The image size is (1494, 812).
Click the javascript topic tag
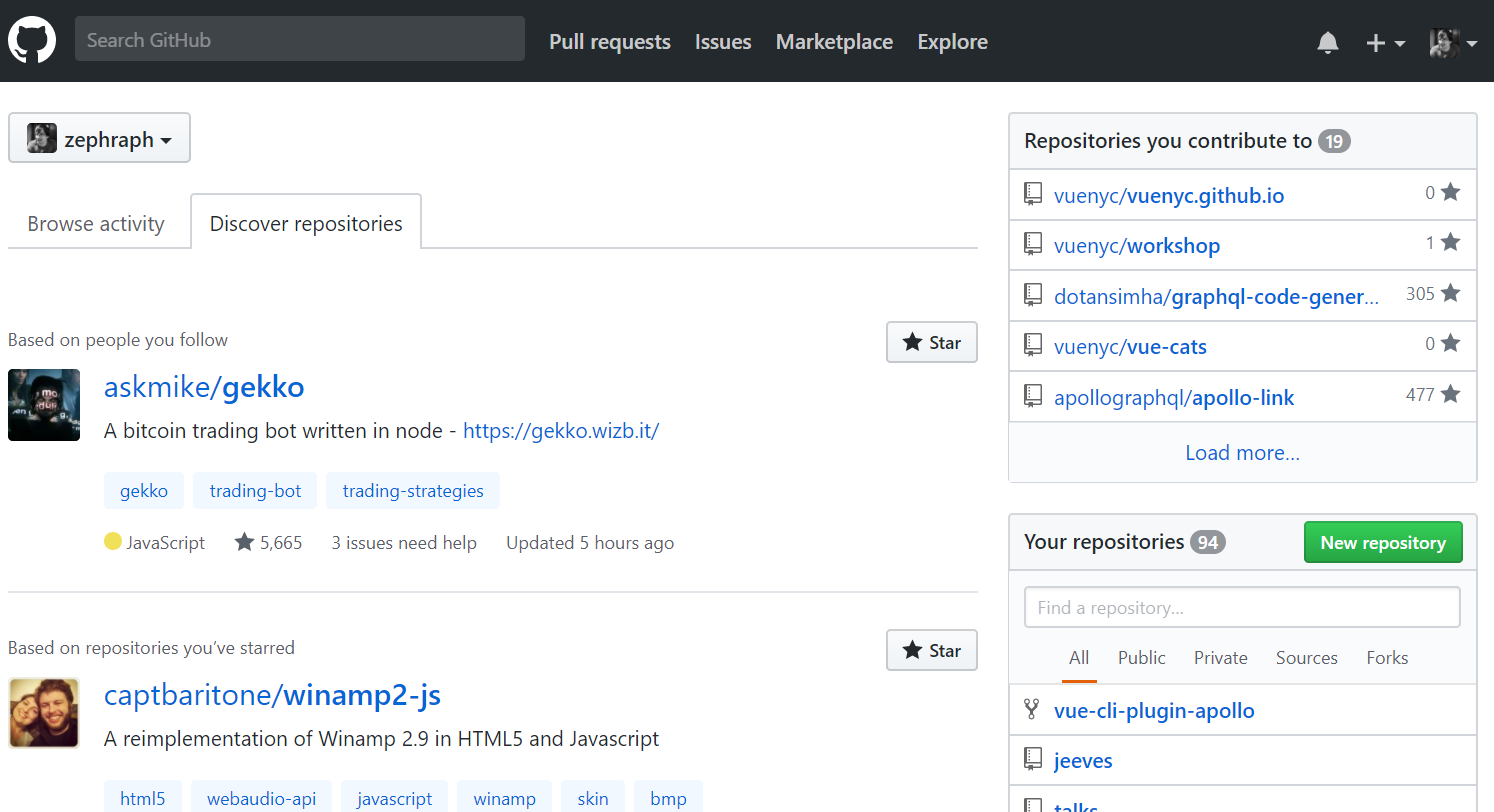pyautogui.click(x=394, y=798)
